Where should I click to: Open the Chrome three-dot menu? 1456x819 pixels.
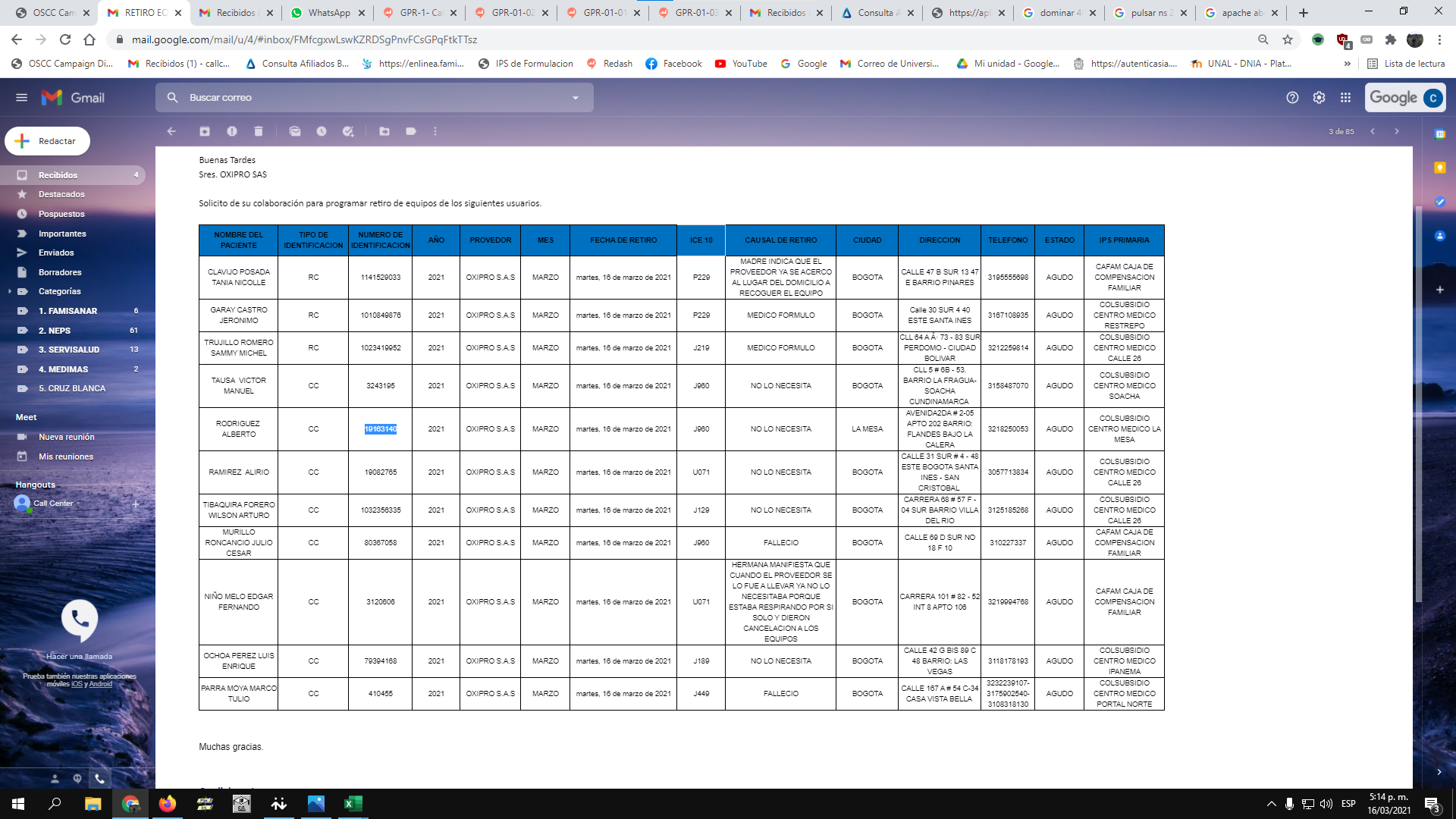tap(1439, 39)
